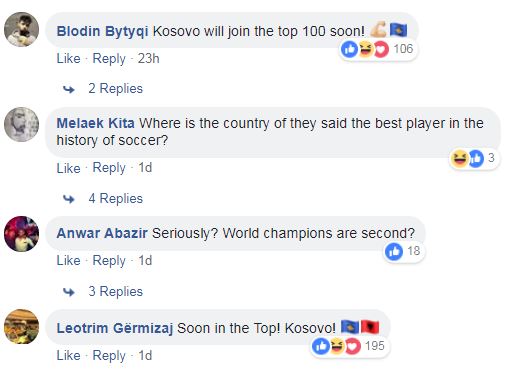Expand the 4 Replies thread

115,199
